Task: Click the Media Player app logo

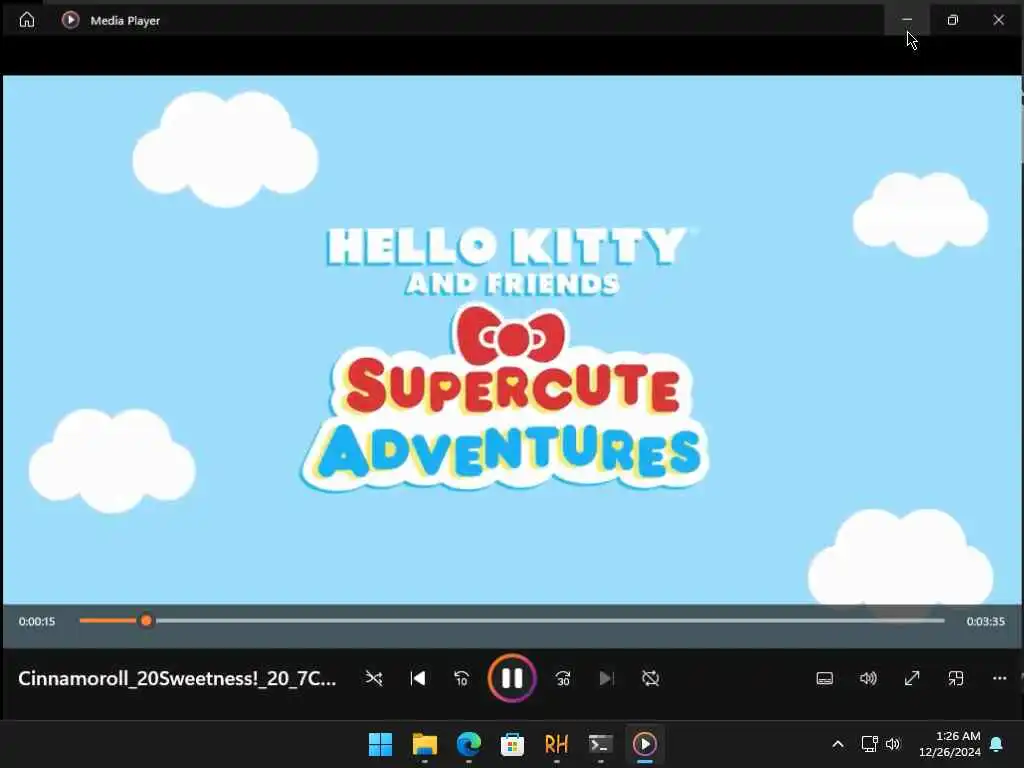Action: pos(71,20)
